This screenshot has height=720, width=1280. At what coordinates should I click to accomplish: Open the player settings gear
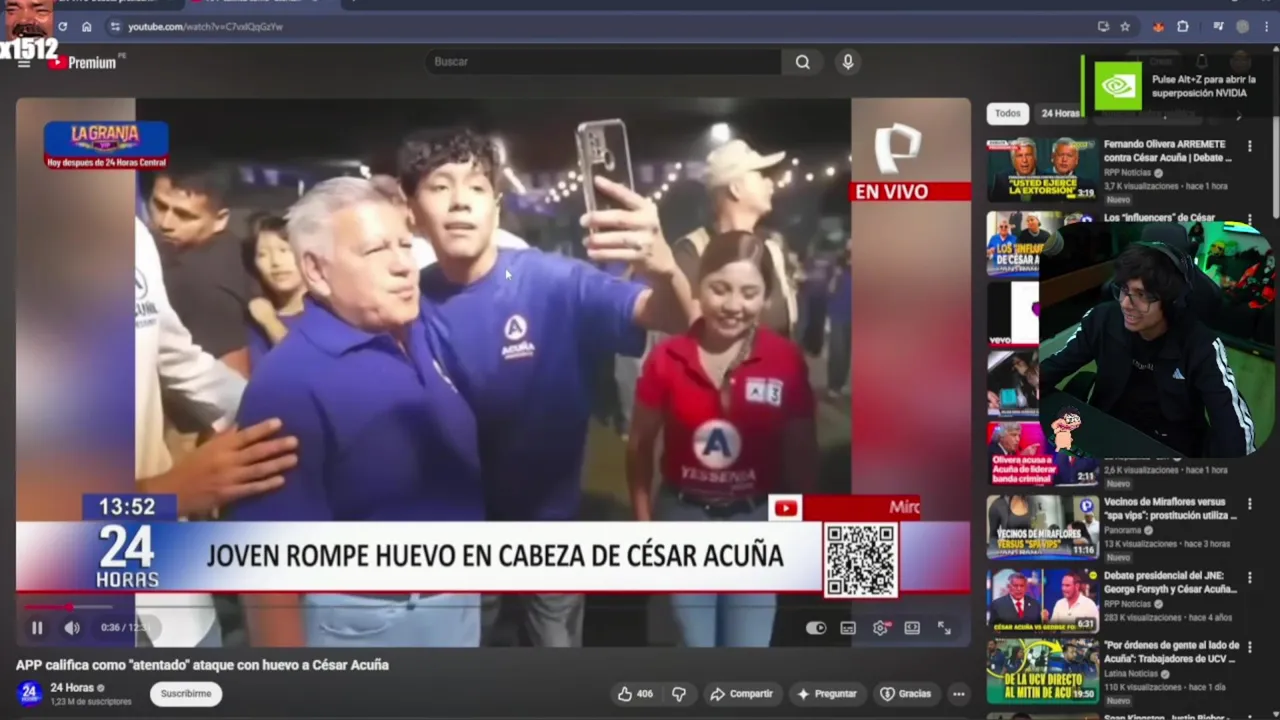pos(880,628)
